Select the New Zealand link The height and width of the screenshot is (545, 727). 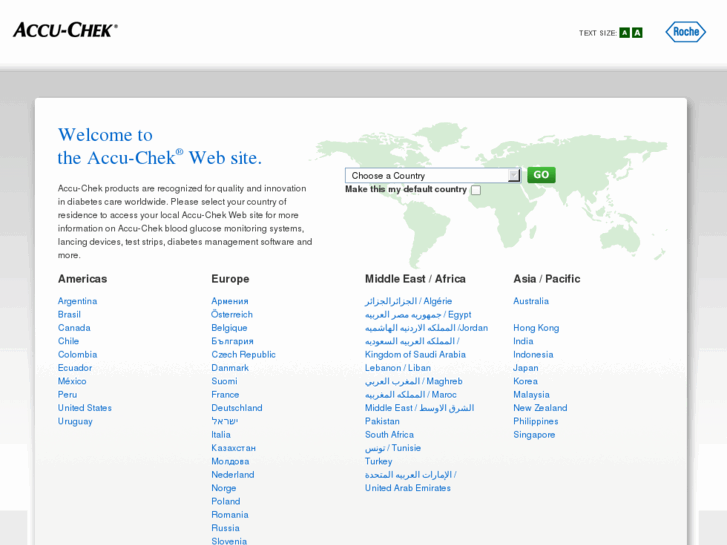(540, 408)
